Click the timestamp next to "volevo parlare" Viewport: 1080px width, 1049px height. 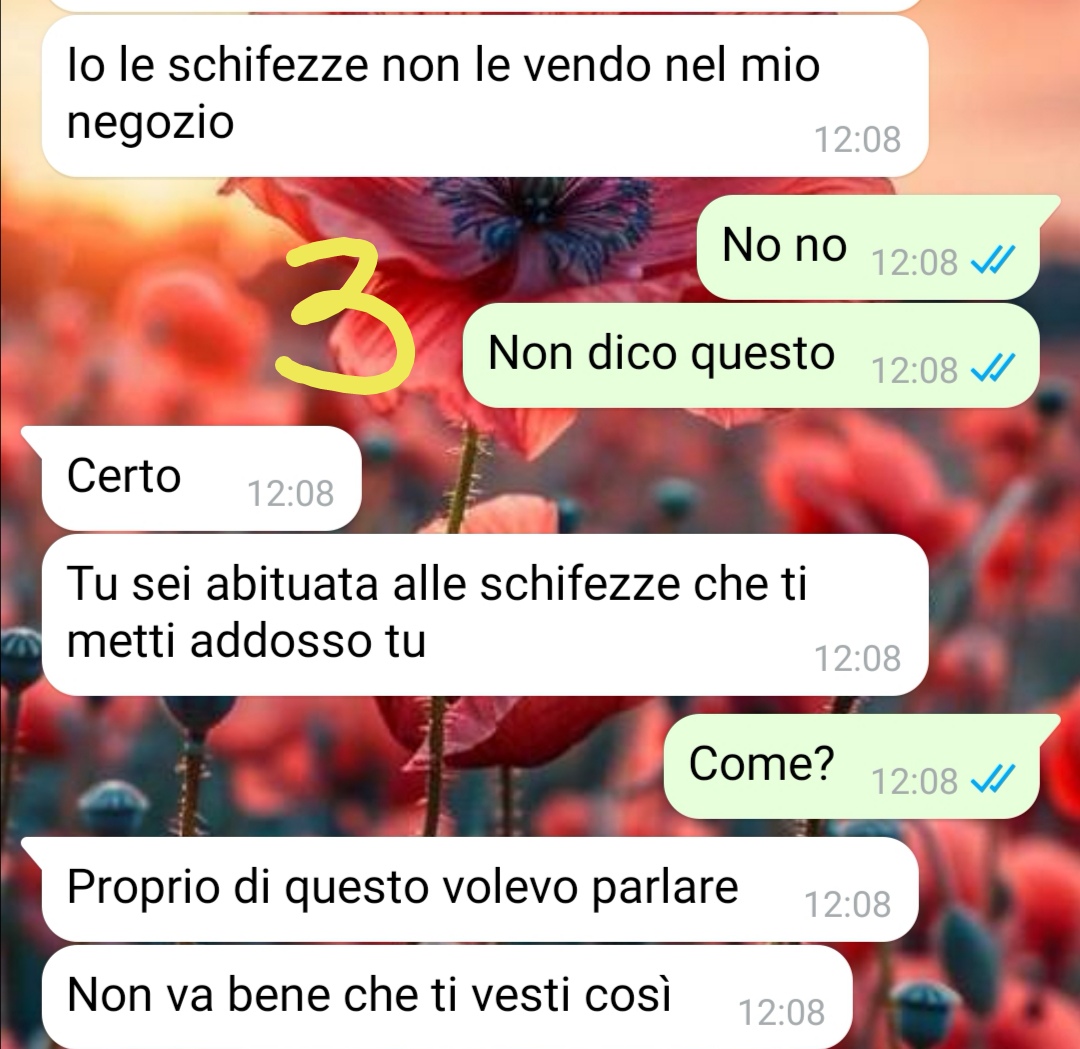click(x=848, y=904)
